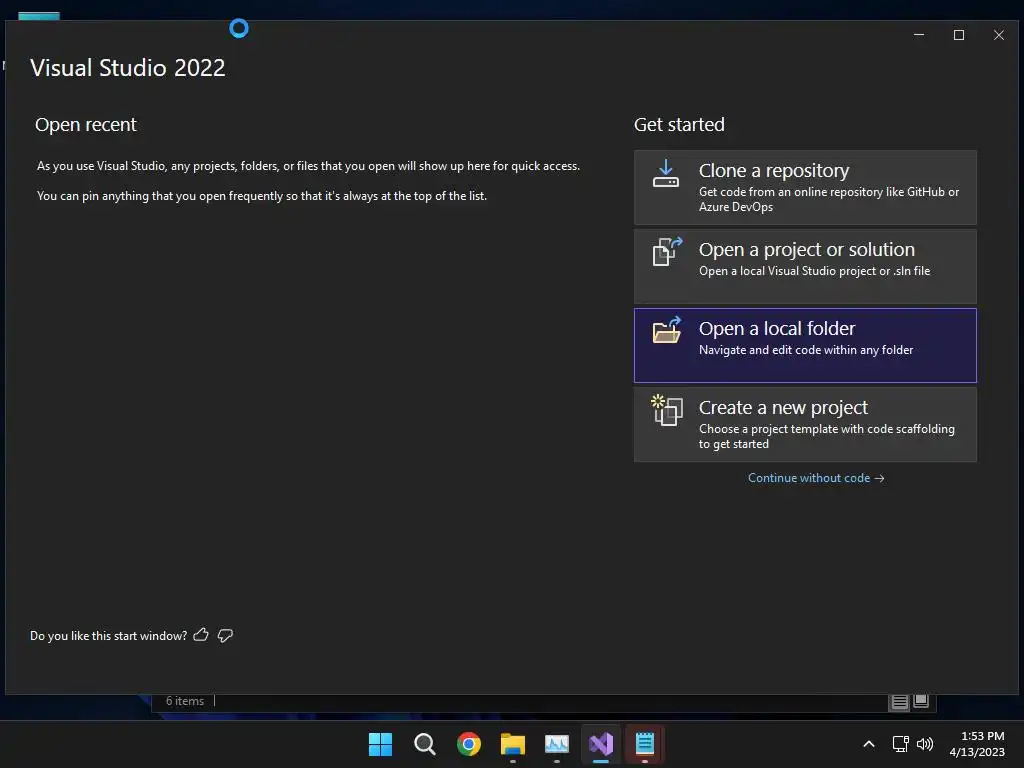
Task: Open the performance monitor taskbar app
Action: [557, 744]
